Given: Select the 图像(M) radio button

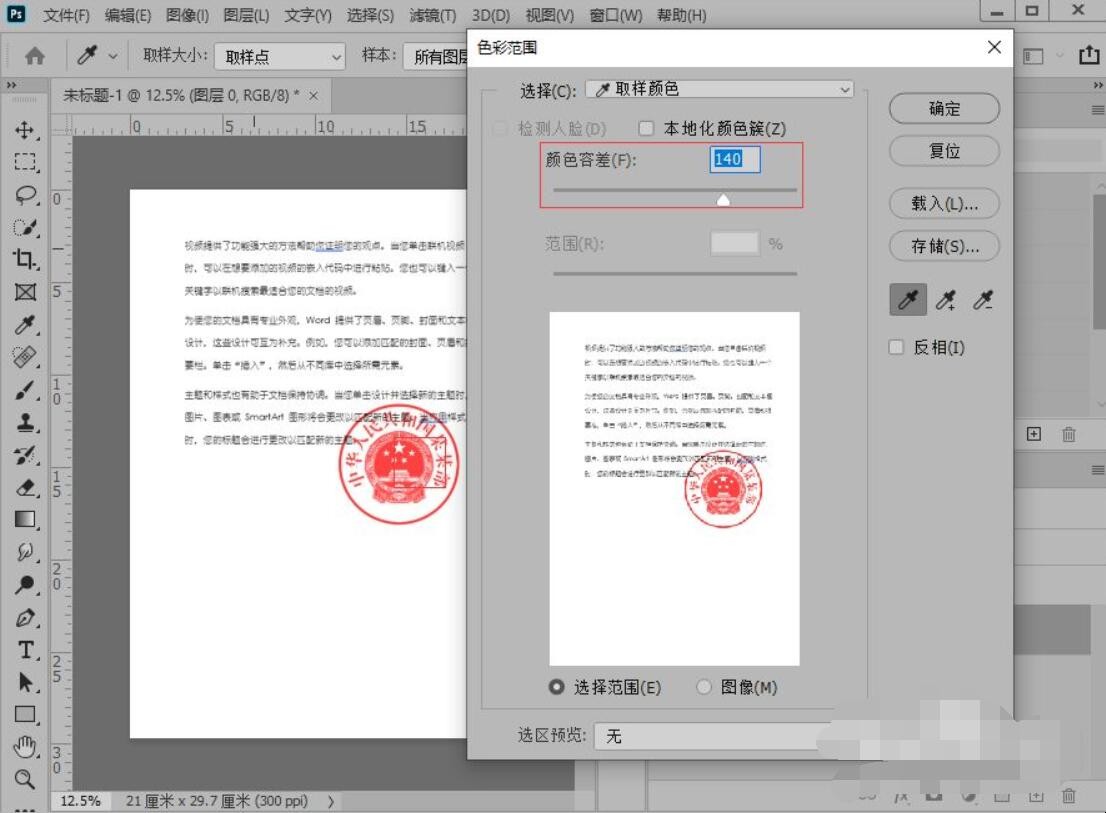Looking at the screenshot, I should coord(704,687).
